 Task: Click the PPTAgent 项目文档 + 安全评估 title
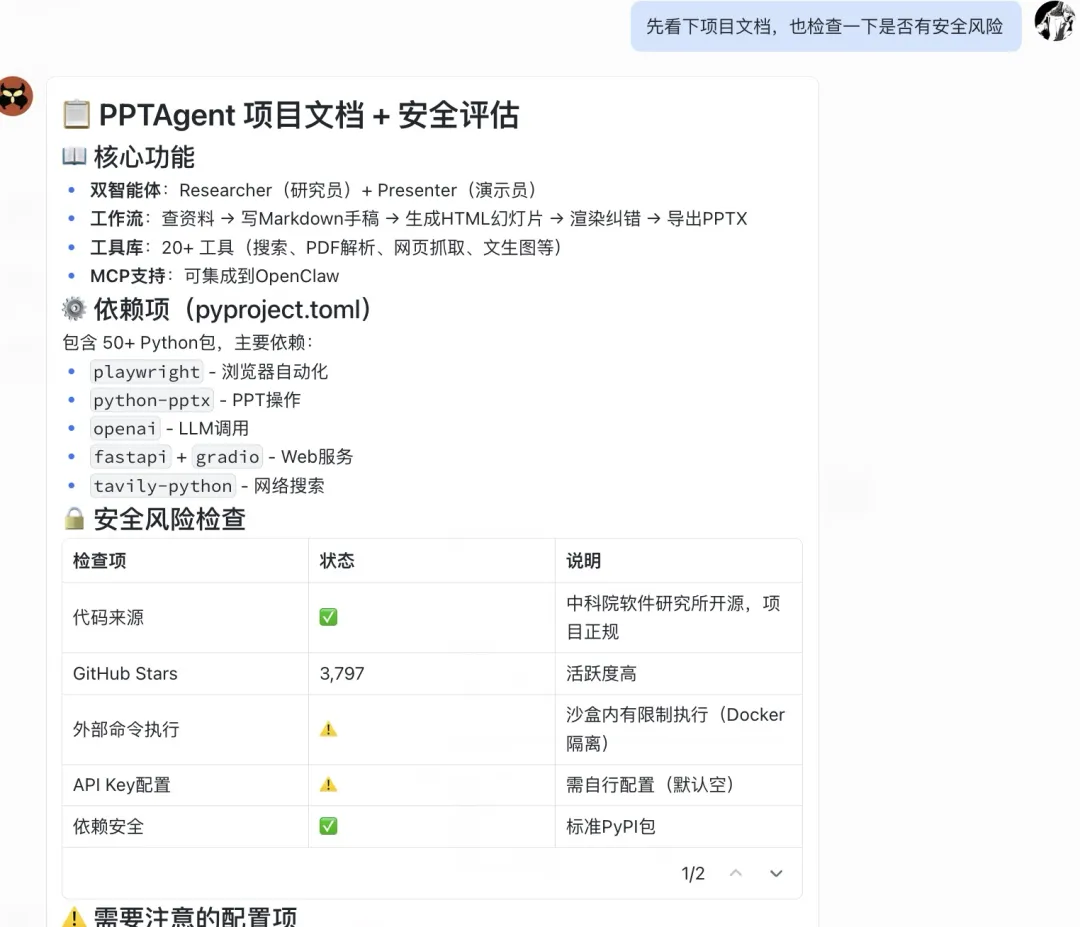309,114
